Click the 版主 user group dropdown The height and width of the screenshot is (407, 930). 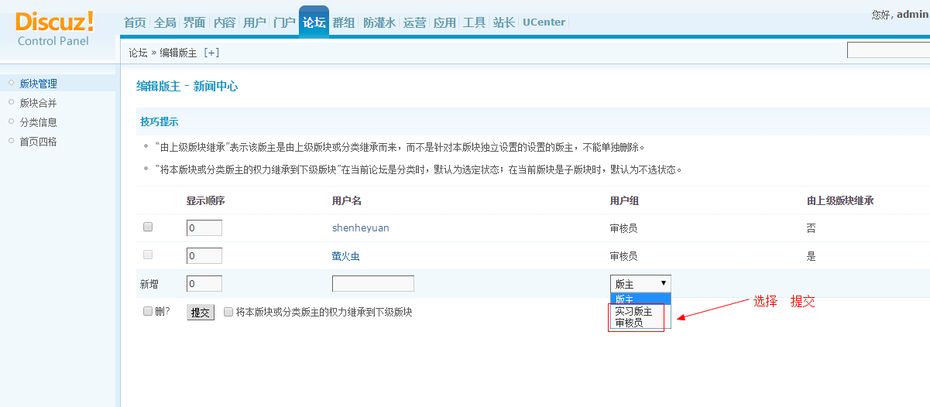641,284
